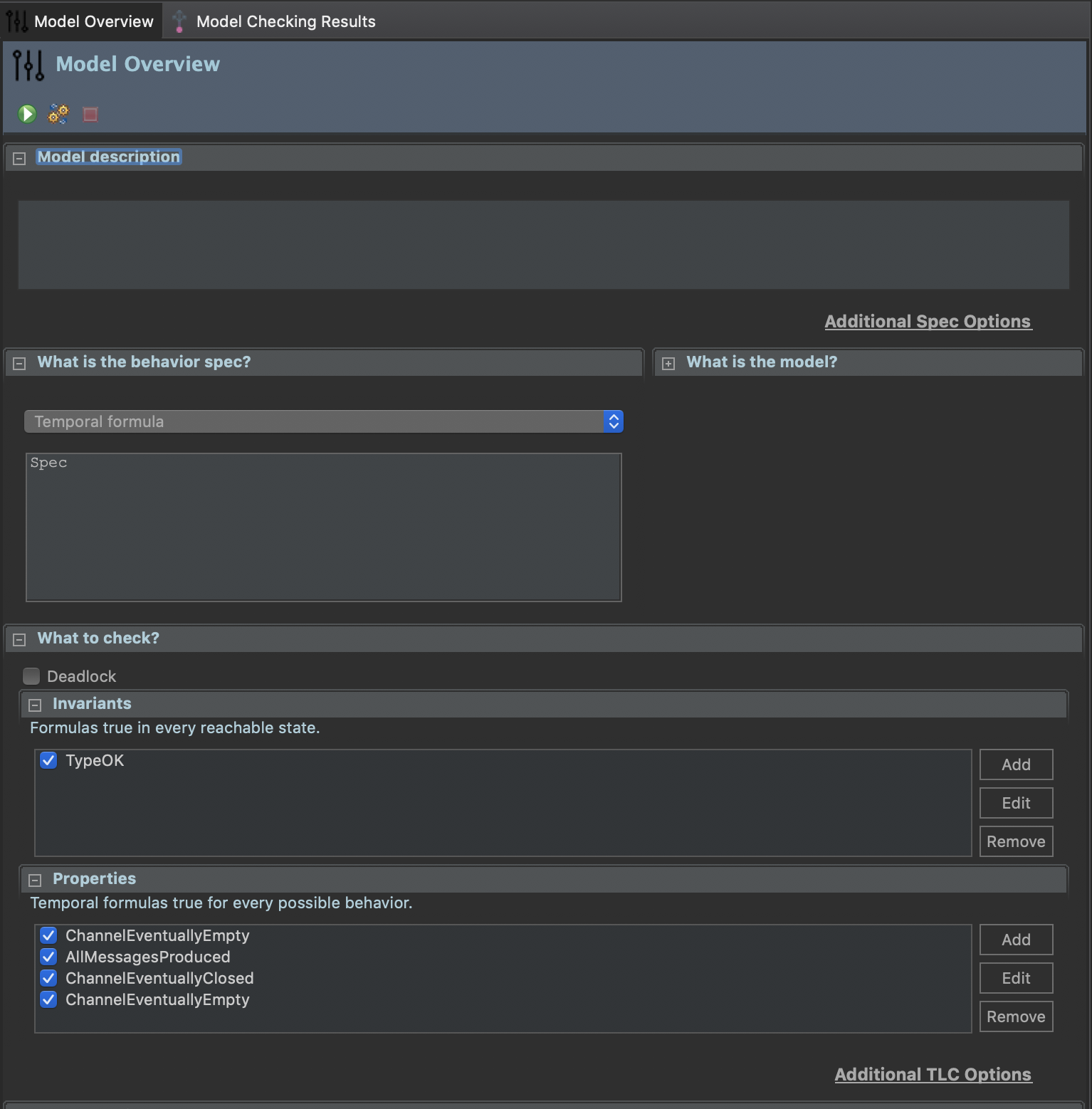Image resolution: width=1092 pixels, height=1109 pixels.
Task: Click into the model description text area
Action: pyautogui.click(x=543, y=244)
